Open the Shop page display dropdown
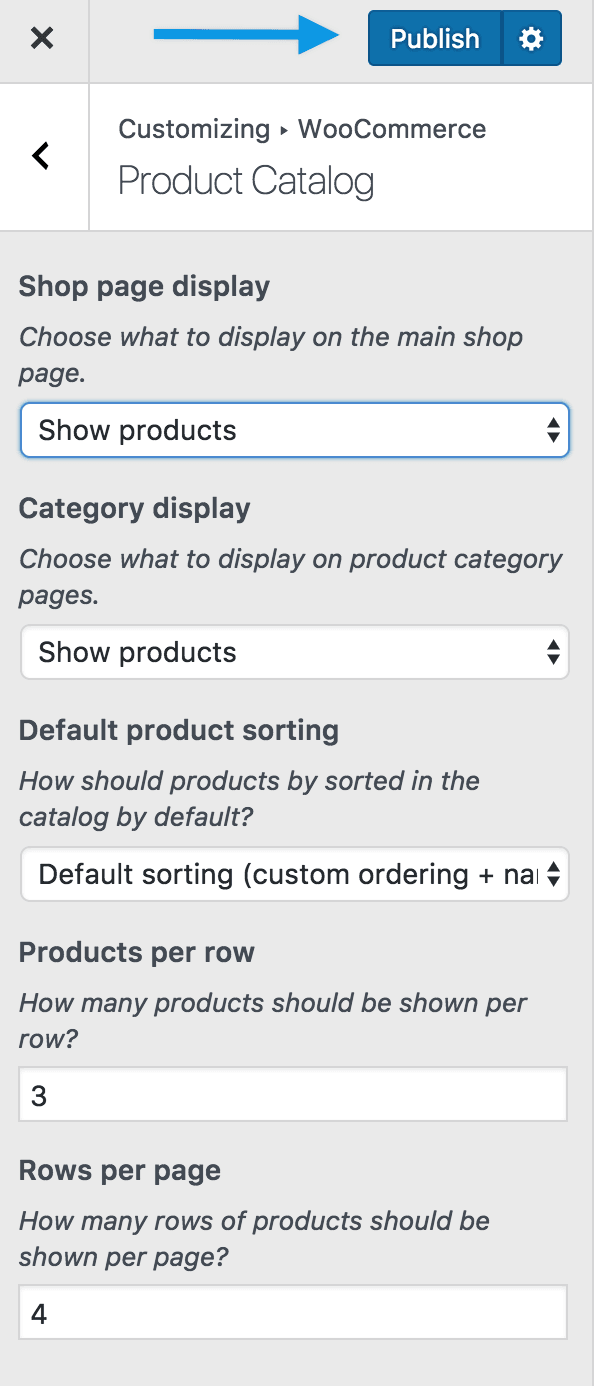The width and height of the screenshot is (600, 1386). pyautogui.click(x=295, y=431)
